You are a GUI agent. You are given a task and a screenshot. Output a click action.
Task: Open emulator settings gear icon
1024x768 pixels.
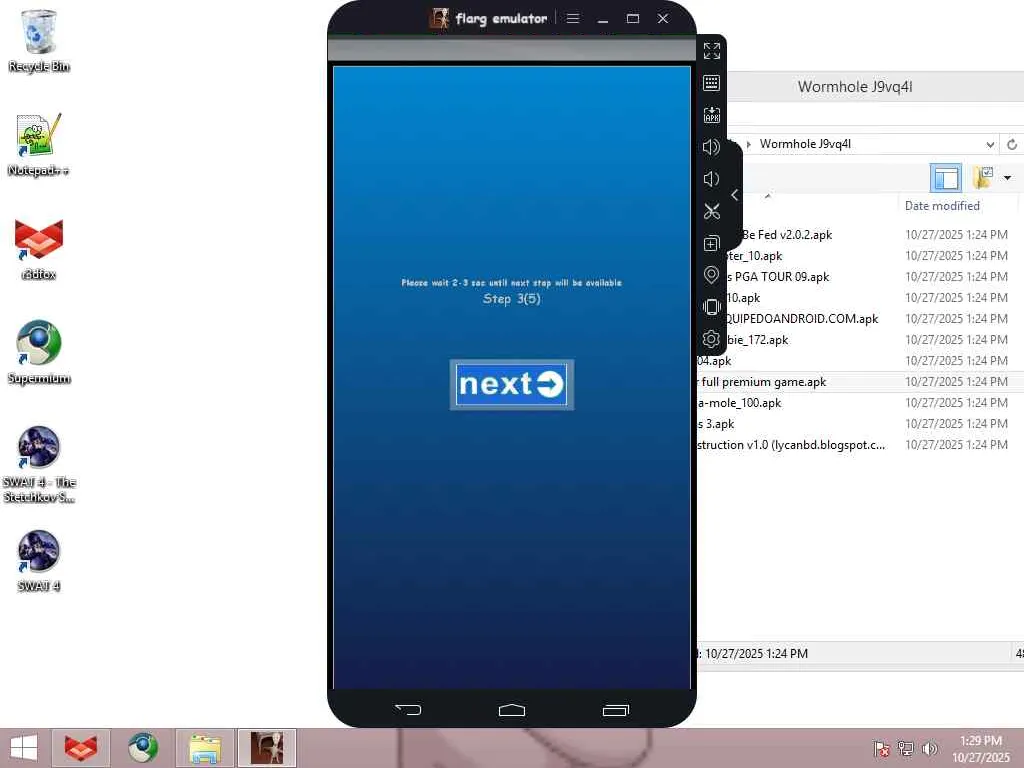coord(711,339)
